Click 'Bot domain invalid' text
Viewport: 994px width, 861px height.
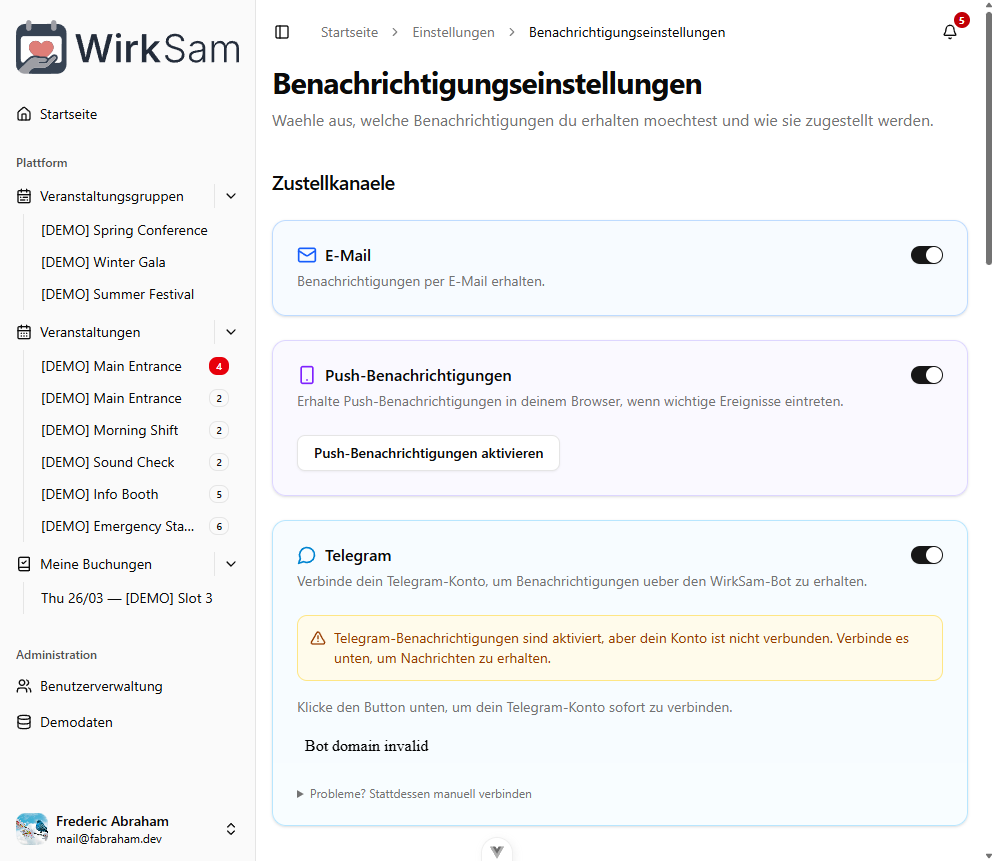[366, 746]
